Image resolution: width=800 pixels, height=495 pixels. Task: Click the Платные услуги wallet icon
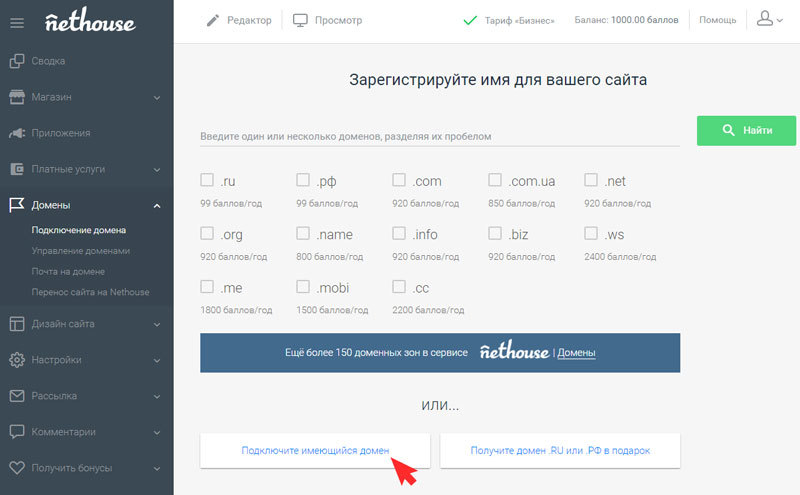point(17,169)
